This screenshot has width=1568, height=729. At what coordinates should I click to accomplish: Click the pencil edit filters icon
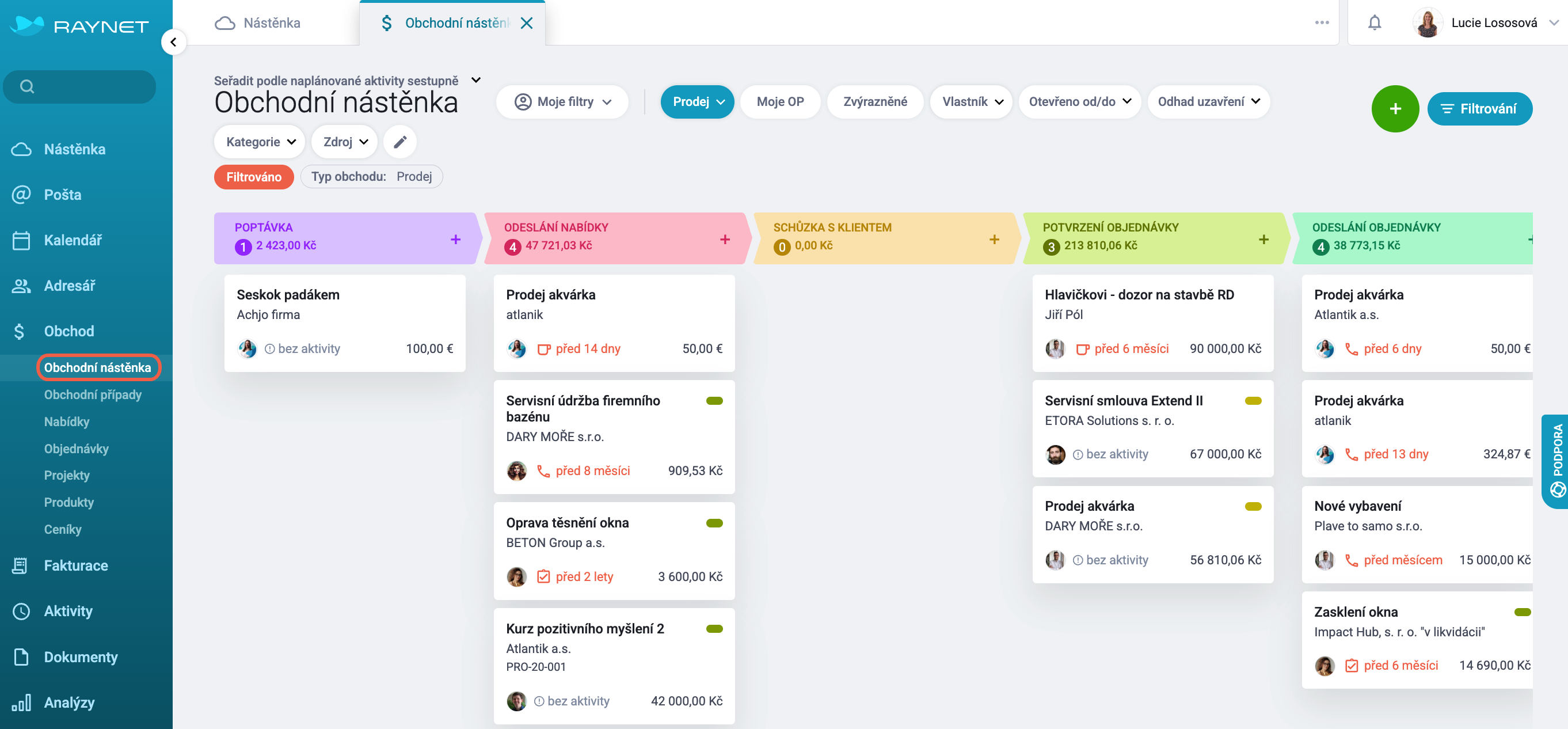coord(400,142)
